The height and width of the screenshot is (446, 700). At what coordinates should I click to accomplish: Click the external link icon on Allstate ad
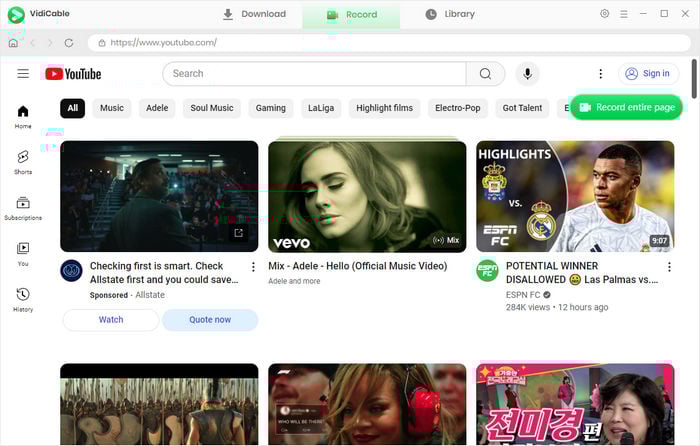(x=239, y=233)
